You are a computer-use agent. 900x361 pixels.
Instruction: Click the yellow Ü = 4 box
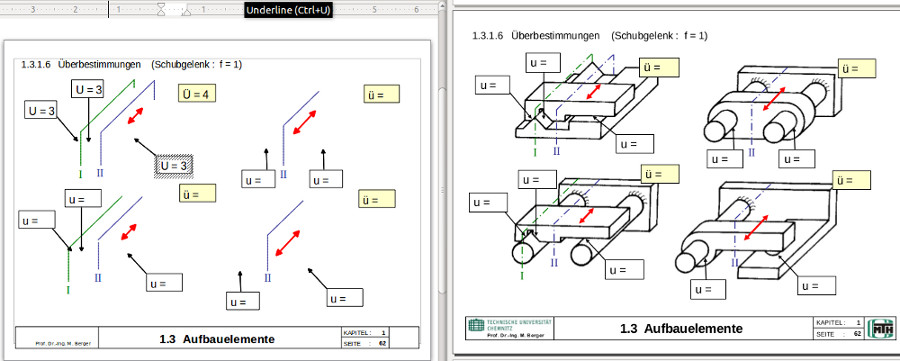[197, 94]
